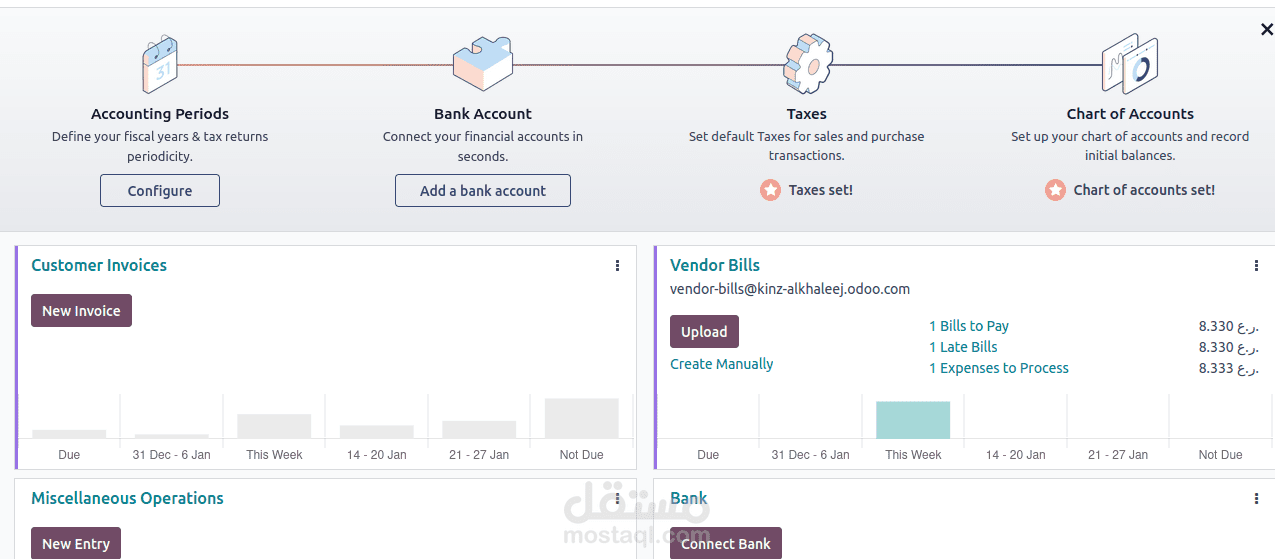
Task: Open the Miscellaneous Operations journal title
Action: (127, 498)
